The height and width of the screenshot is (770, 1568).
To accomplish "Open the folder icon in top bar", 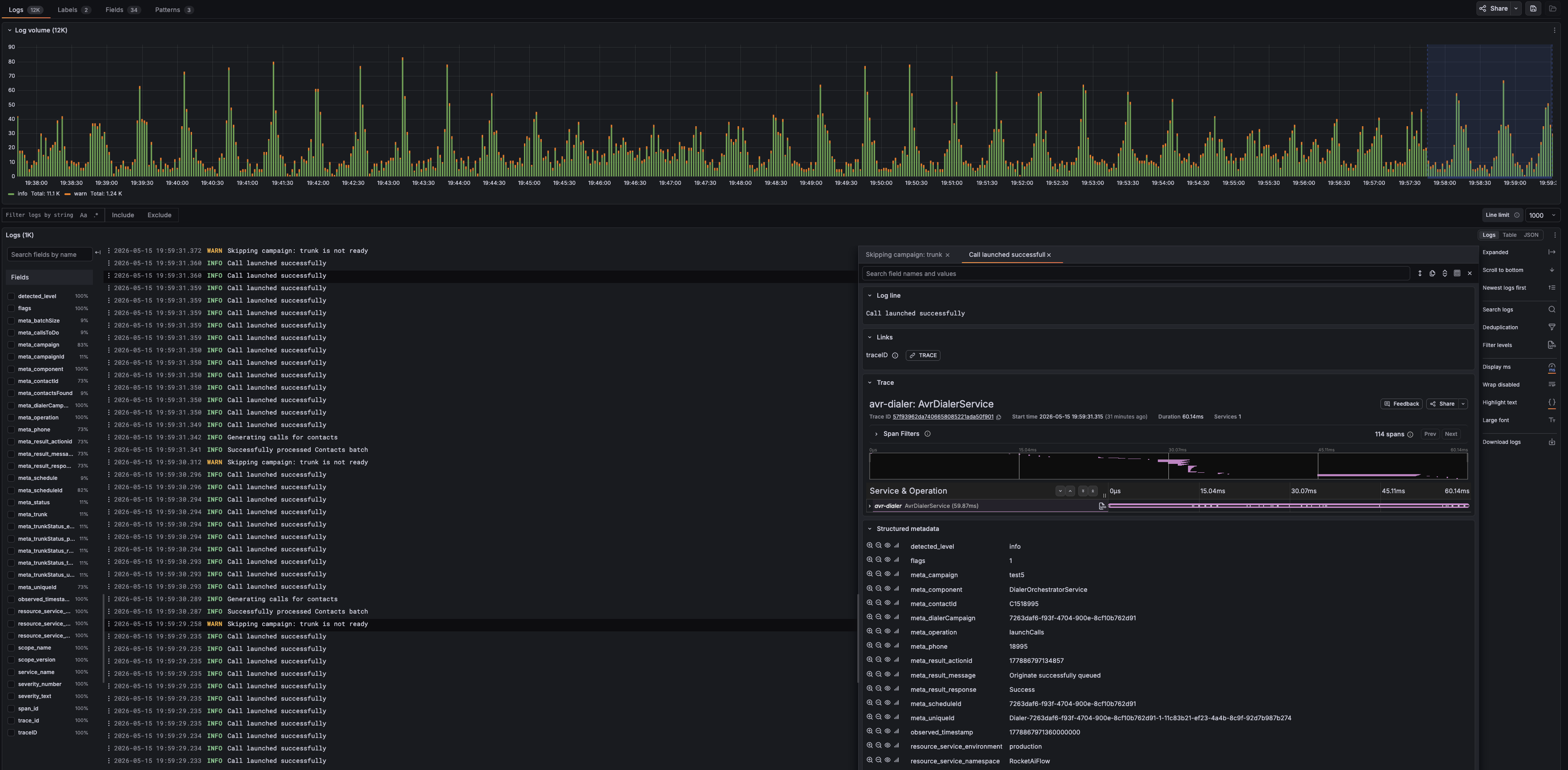I will 1552,8.
